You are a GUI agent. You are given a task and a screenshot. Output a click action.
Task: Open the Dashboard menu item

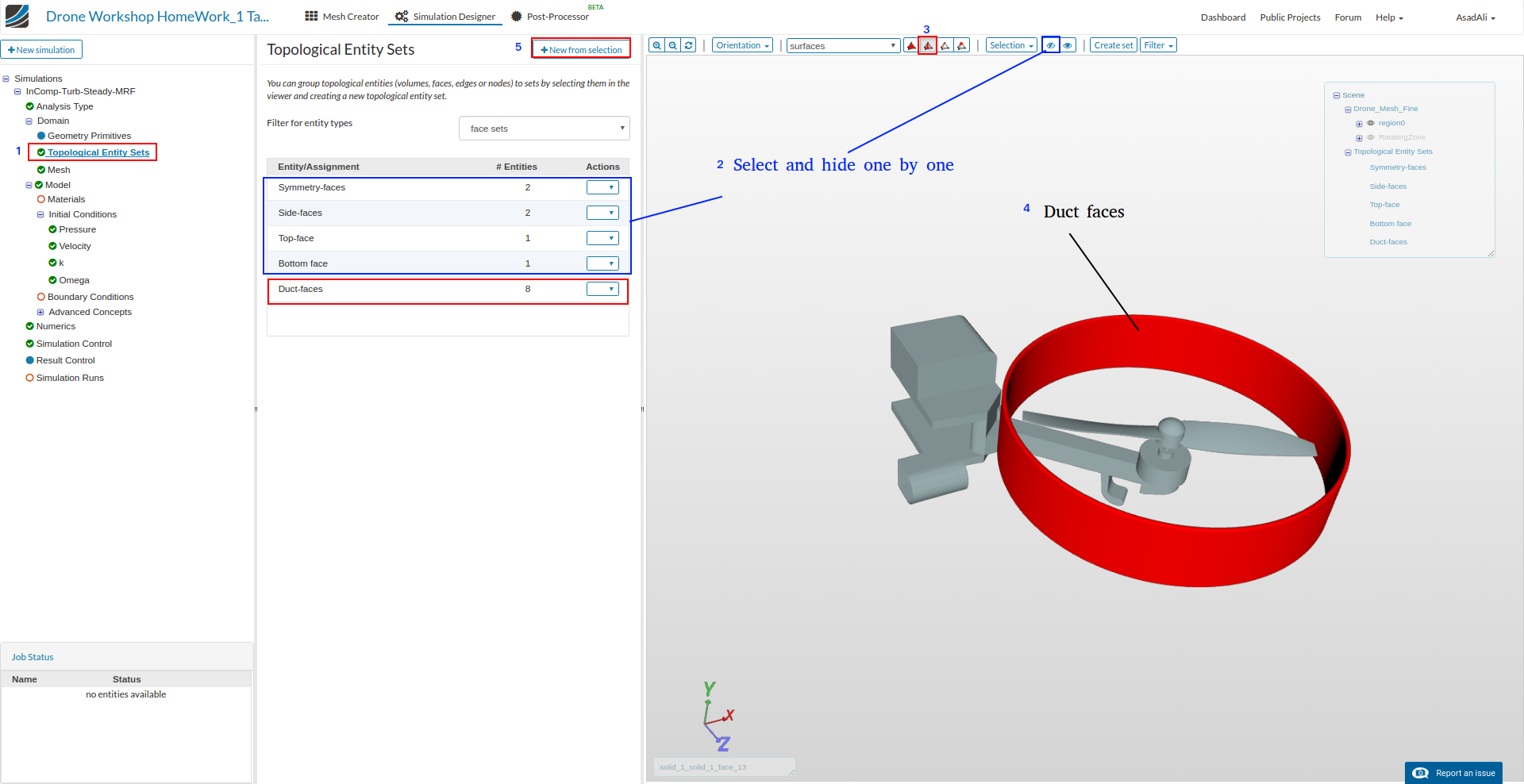point(1223,17)
